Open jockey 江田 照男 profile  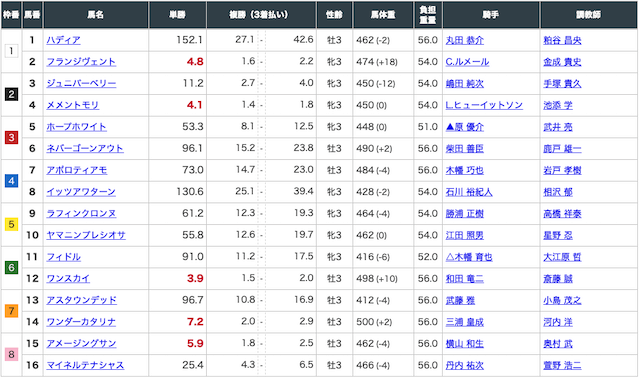click(464, 235)
